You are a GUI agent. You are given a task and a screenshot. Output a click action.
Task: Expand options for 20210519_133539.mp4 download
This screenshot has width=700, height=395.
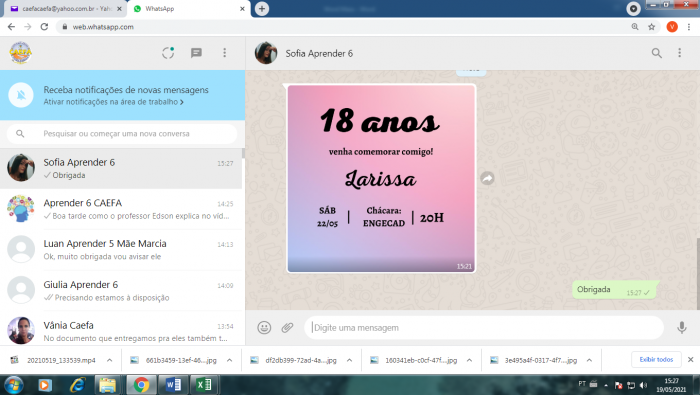coord(109,360)
